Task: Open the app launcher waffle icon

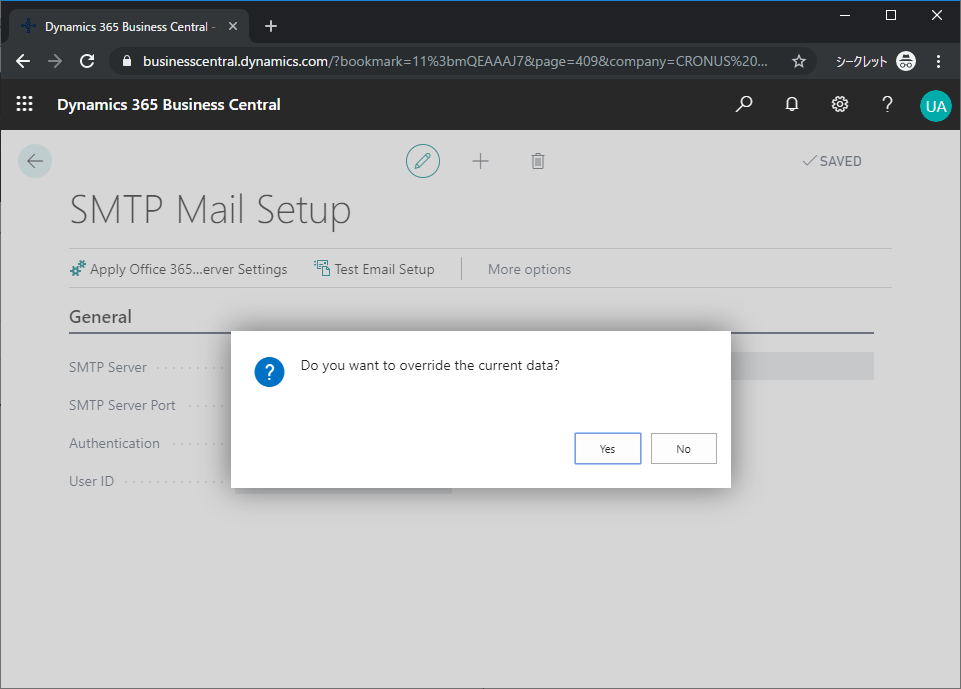Action: (x=25, y=104)
